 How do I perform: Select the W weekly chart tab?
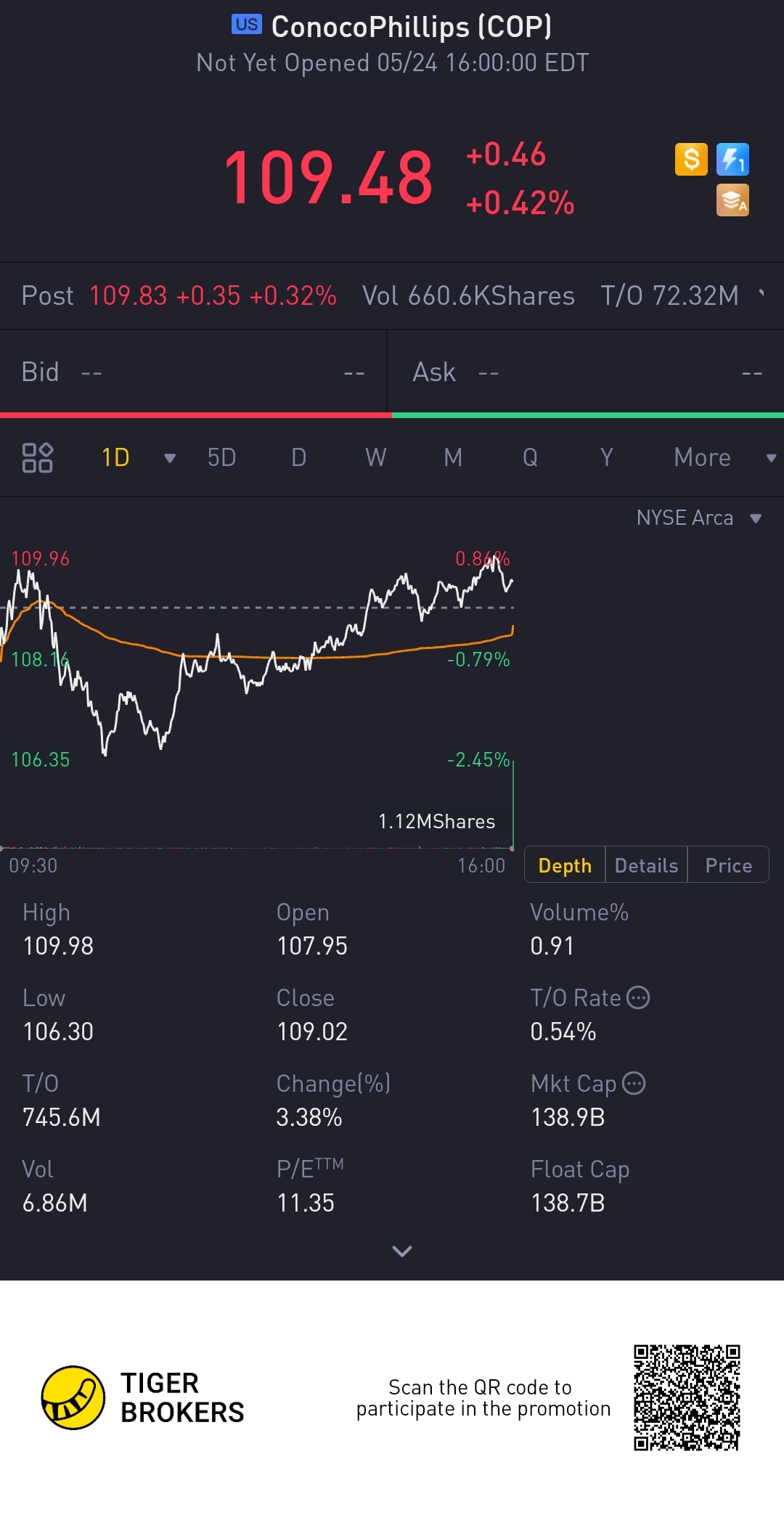[375, 457]
